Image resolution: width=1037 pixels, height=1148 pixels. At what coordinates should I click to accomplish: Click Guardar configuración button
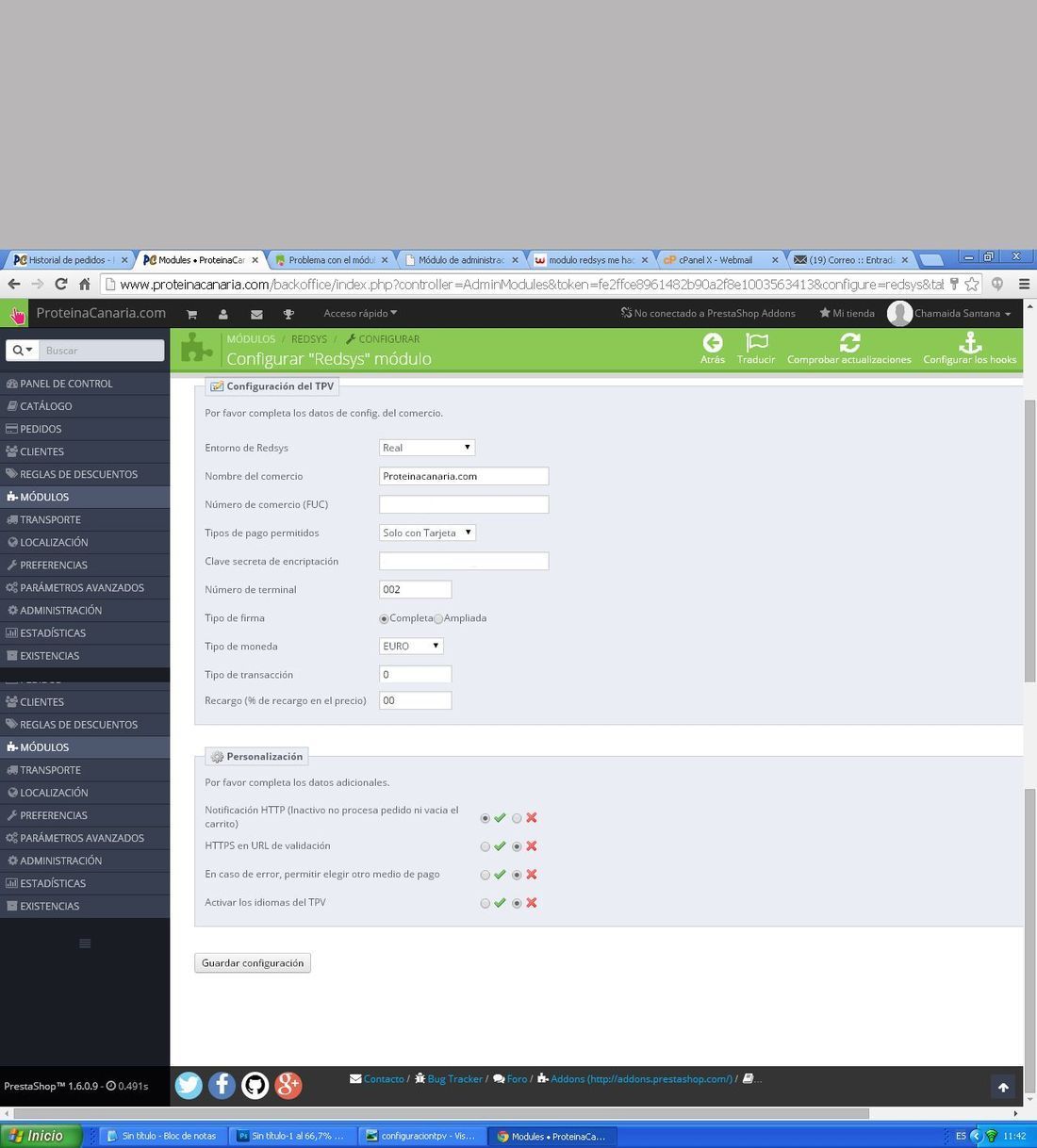(253, 962)
